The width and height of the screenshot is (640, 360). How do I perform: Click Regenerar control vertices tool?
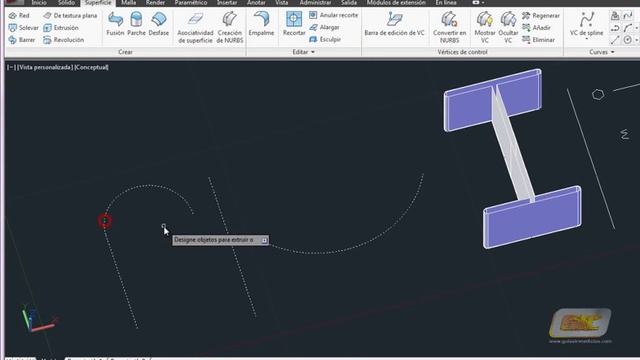pyautogui.click(x=541, y=16)
